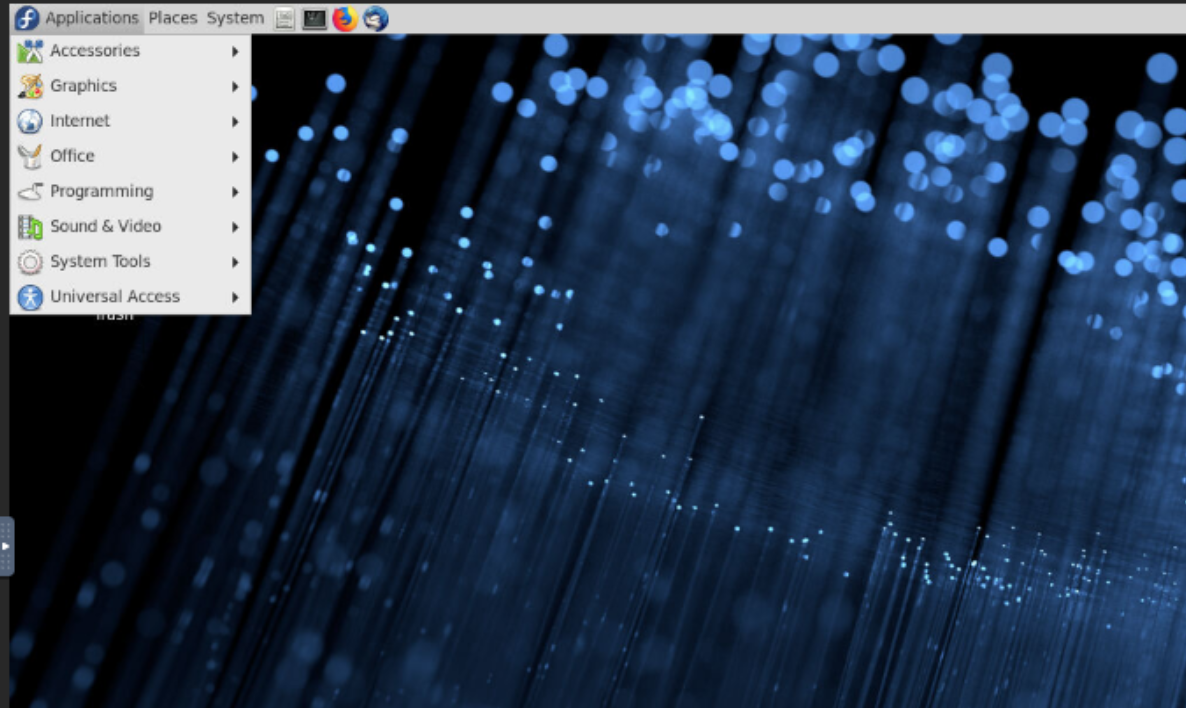
Task: Choose the System Tools entry label
Action: click(100, 261)
